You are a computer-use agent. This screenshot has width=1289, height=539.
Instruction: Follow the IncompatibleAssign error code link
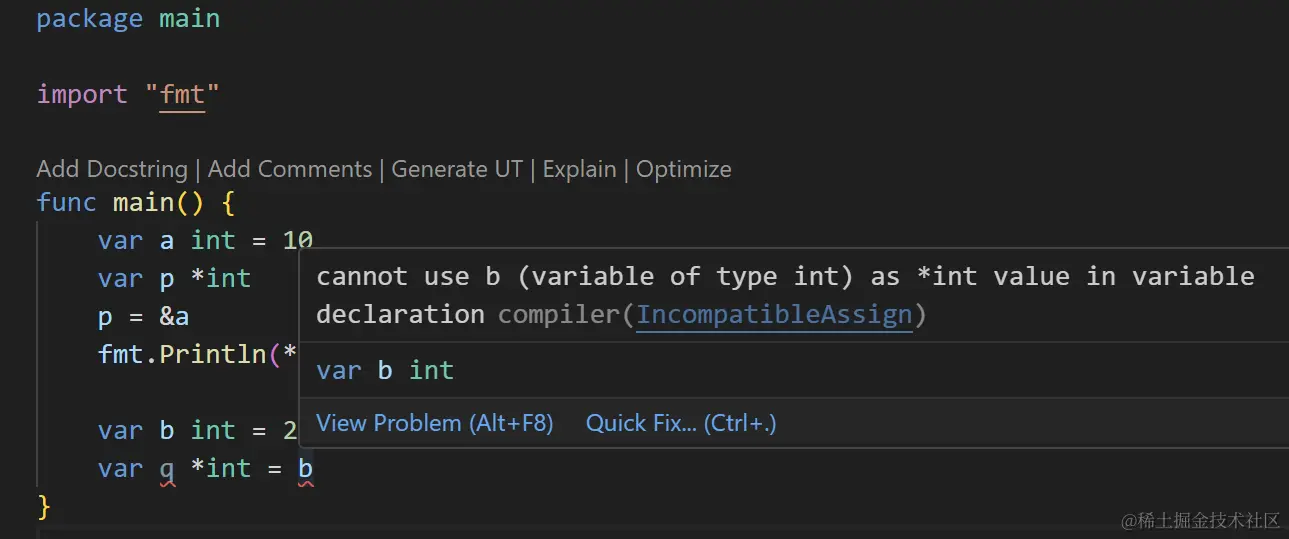click(x=774, y=314)
